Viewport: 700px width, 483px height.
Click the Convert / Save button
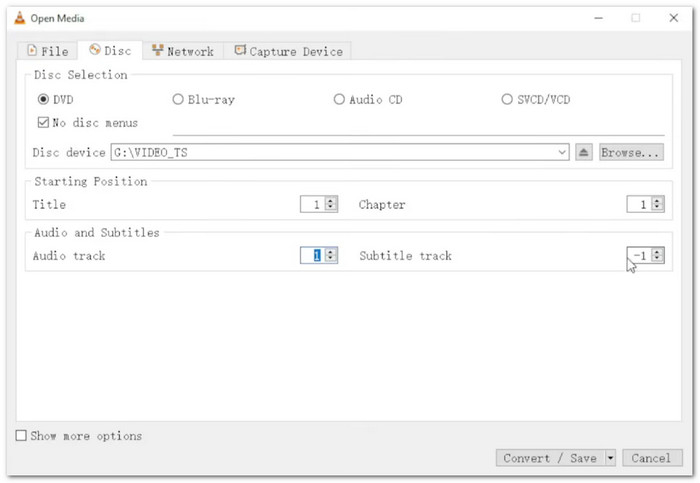(550, 458)
